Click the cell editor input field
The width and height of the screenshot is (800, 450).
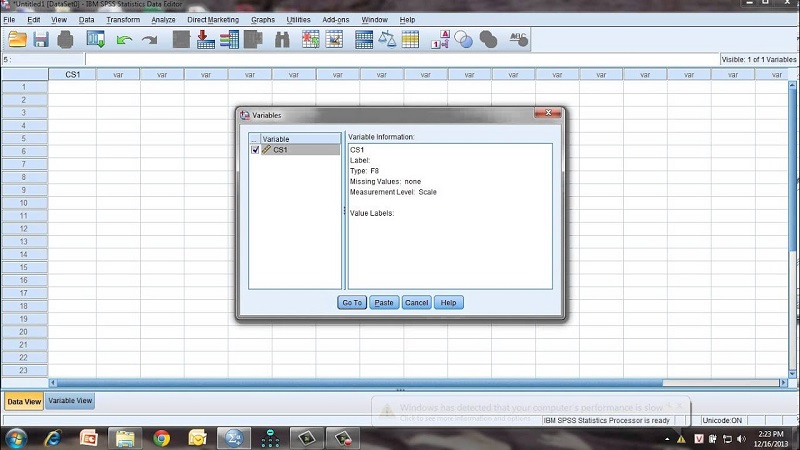click(x=402, y=60)
